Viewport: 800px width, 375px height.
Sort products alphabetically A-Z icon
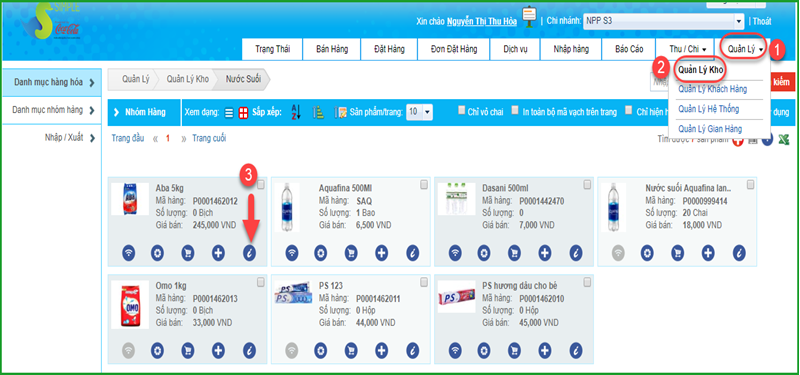click(296, 112)
